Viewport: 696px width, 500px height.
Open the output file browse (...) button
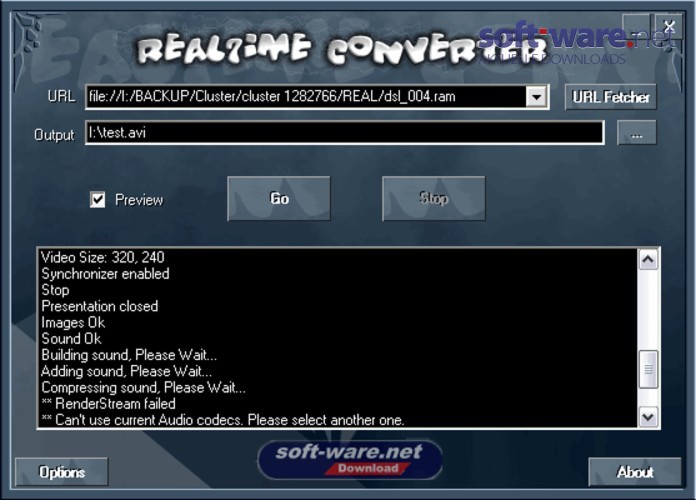[637, 132]
